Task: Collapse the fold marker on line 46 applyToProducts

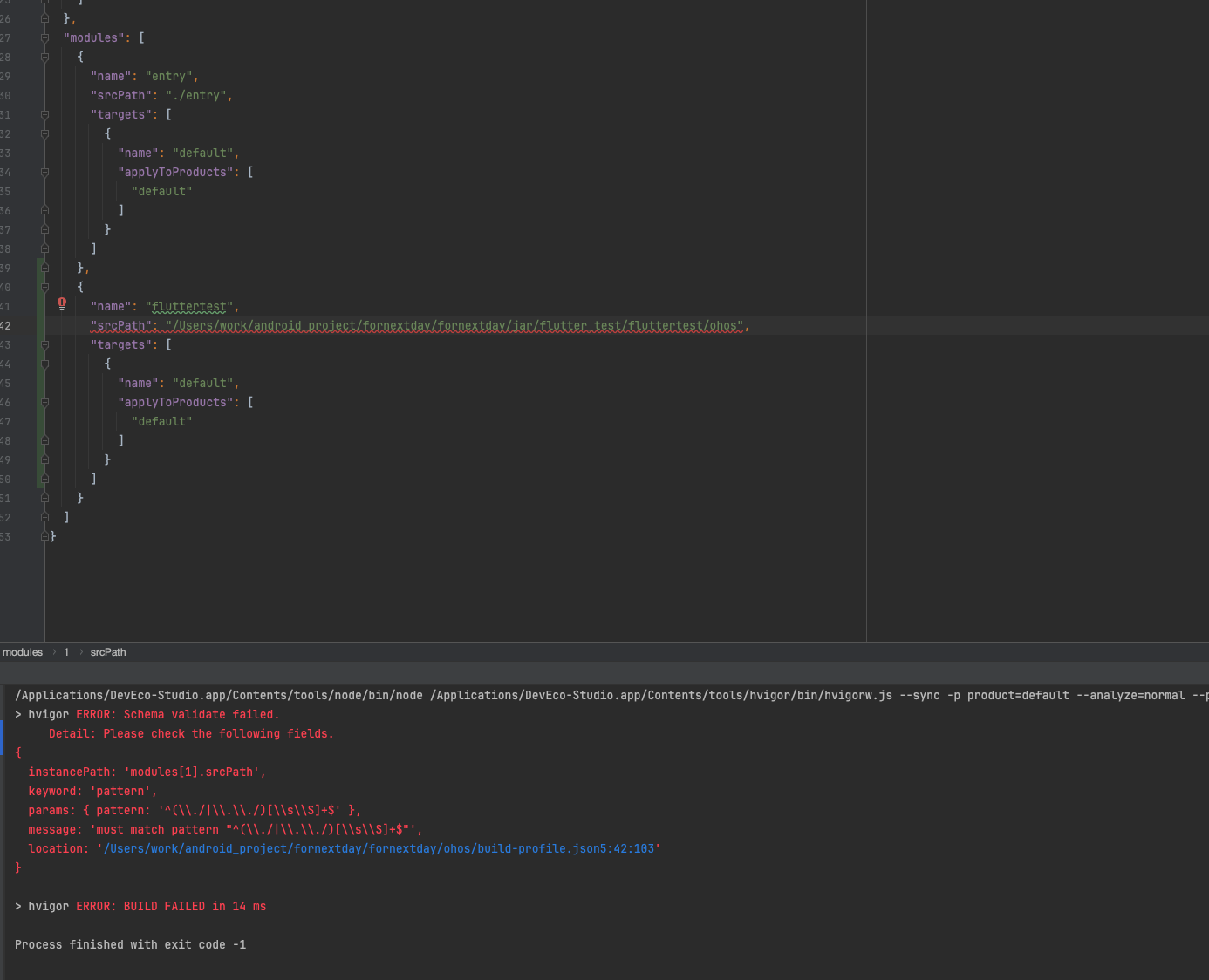Action: (x=44, y=402)
